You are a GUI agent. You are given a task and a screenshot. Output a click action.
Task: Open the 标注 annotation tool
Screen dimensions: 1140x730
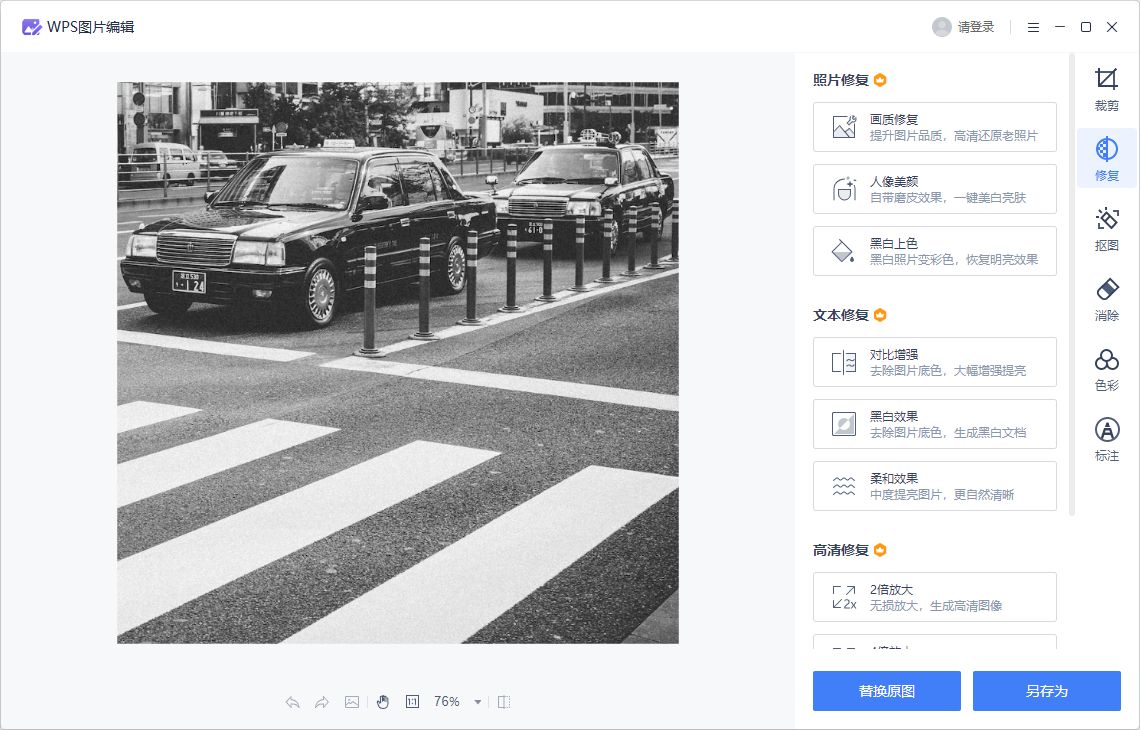coord(1106,439)
